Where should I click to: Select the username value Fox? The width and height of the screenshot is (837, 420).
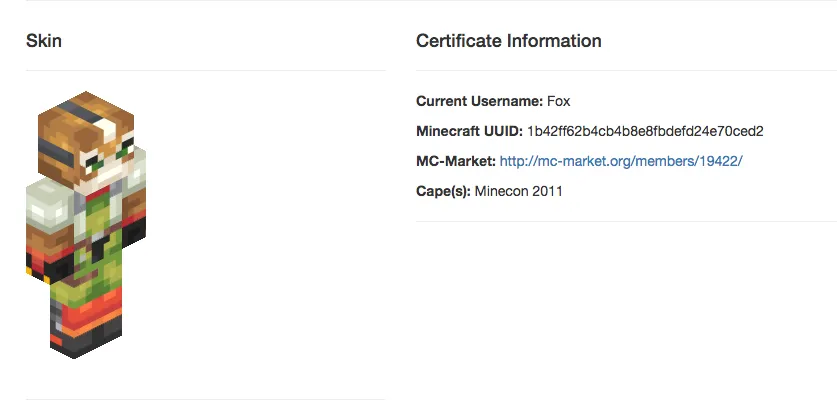coord(558,101)
